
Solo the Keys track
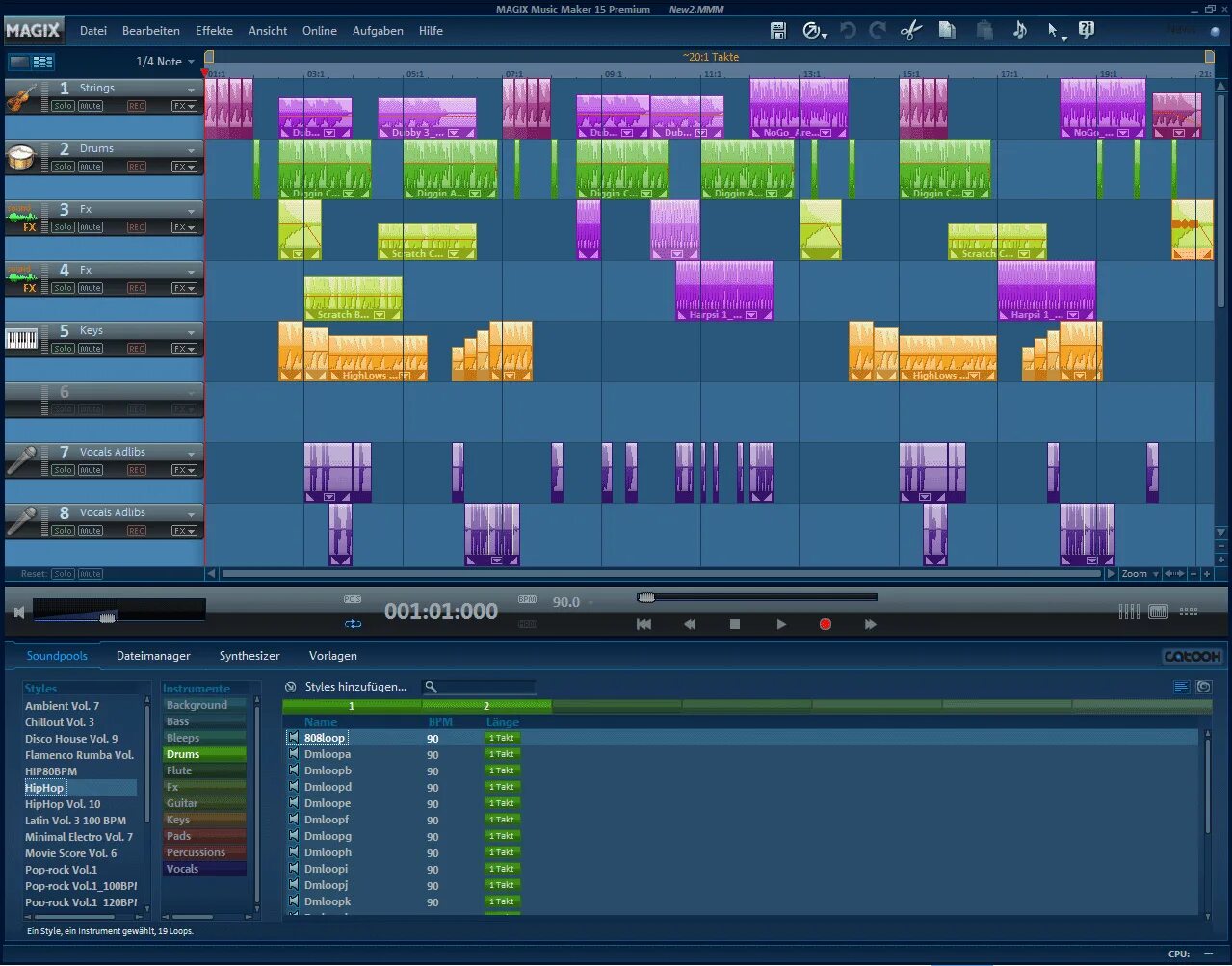(x=64, y=349)
